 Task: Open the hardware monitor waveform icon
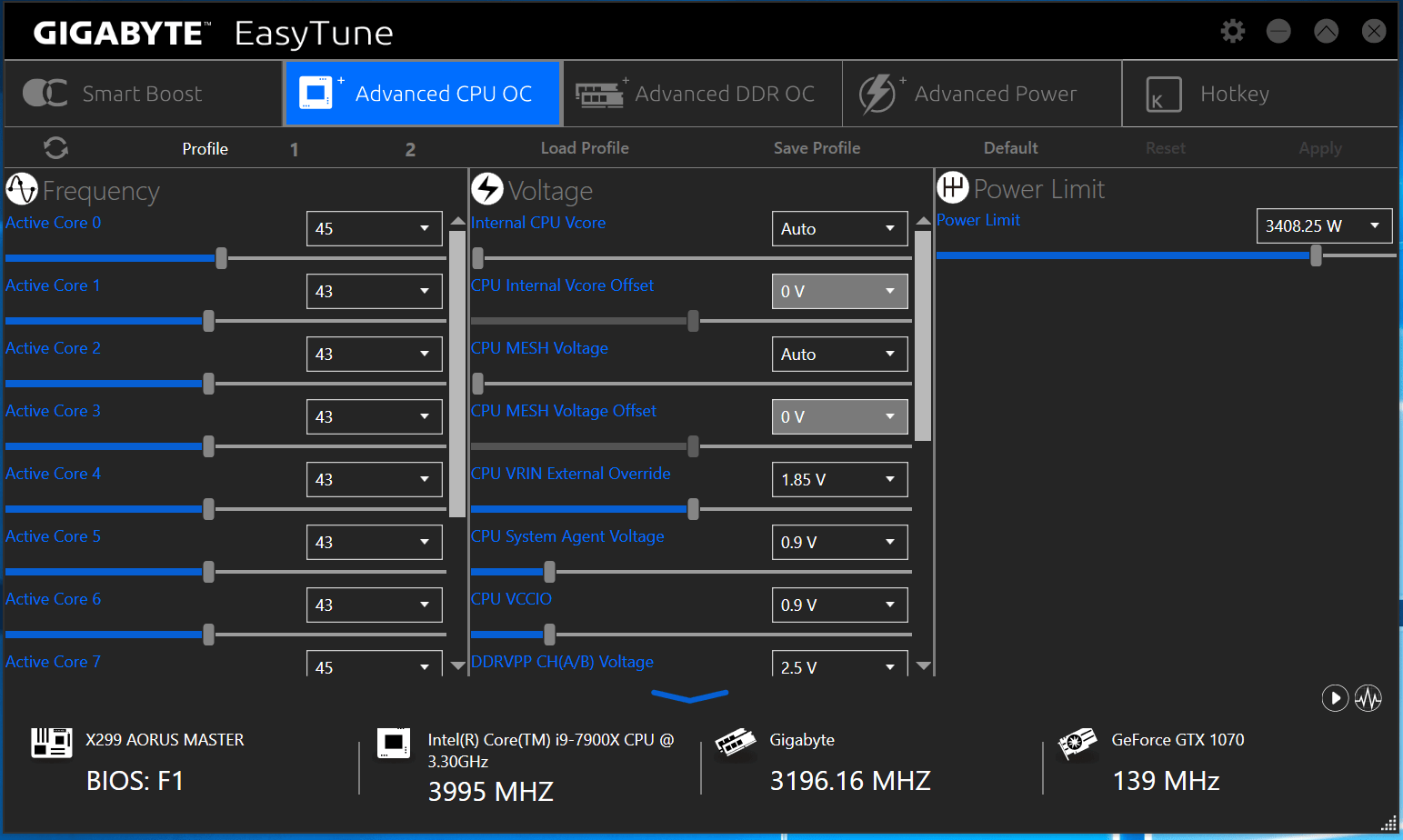pos(1368,698)
